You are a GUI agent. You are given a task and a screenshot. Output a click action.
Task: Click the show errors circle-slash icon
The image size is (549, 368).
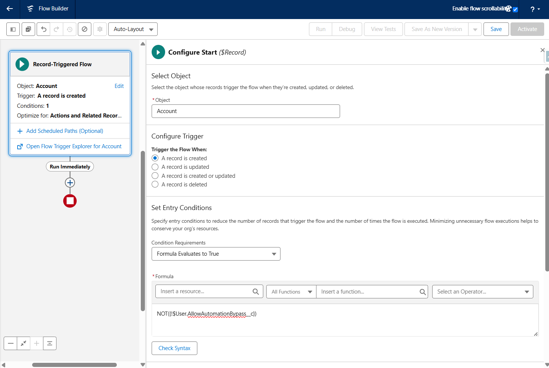click(84, 29)
